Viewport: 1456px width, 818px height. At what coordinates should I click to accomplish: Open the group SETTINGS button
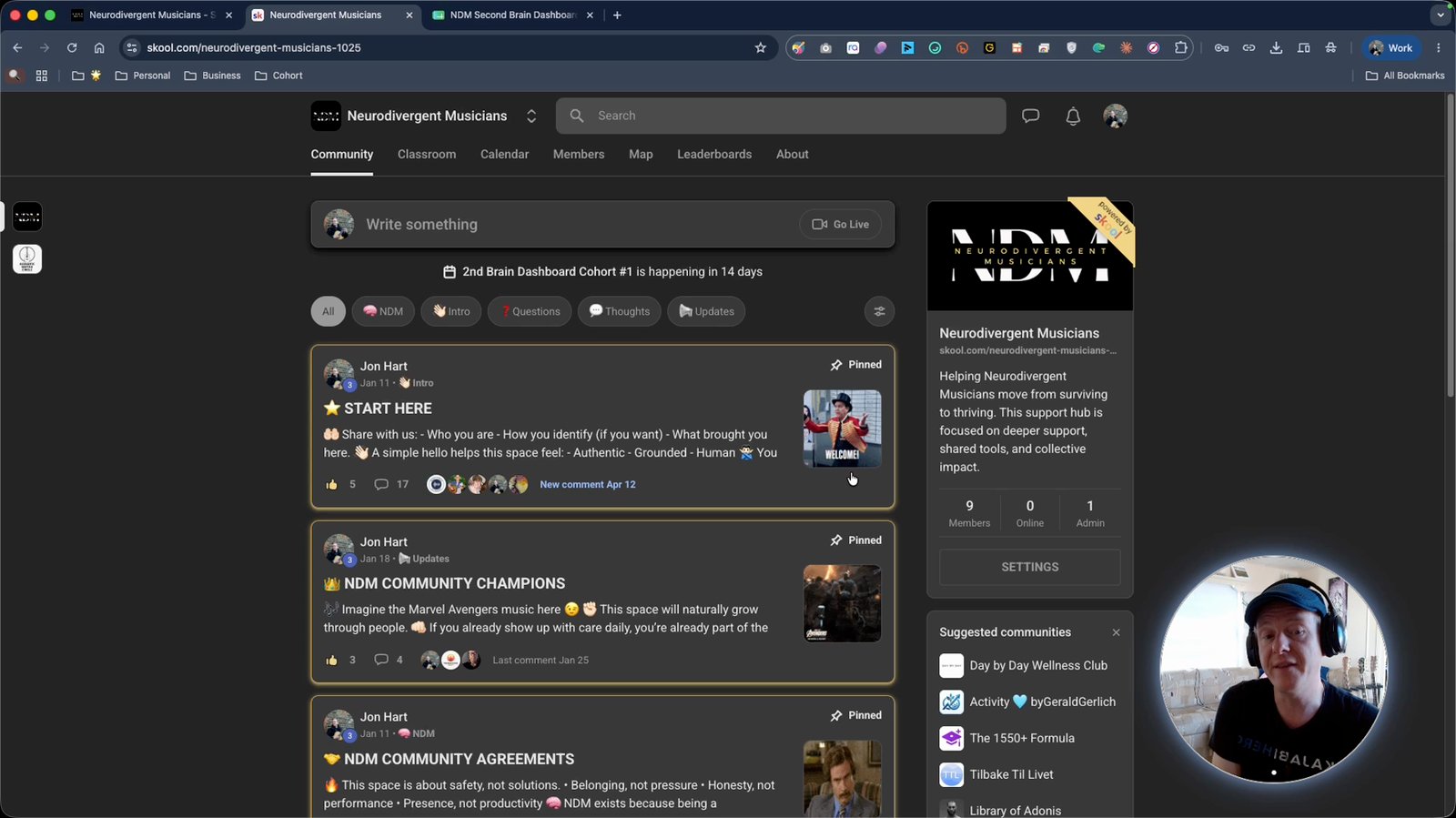click(x=1030, y=567)
